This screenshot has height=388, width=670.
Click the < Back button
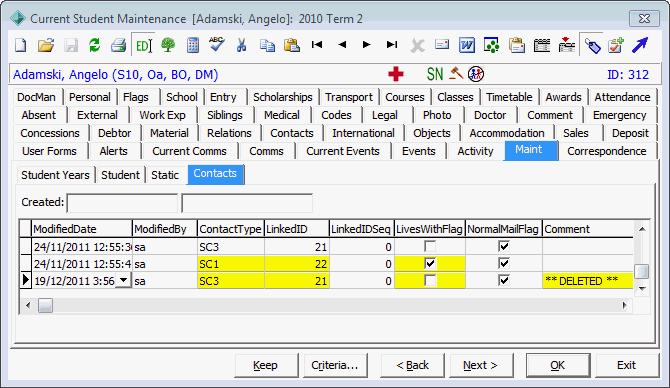click(412, 365)
